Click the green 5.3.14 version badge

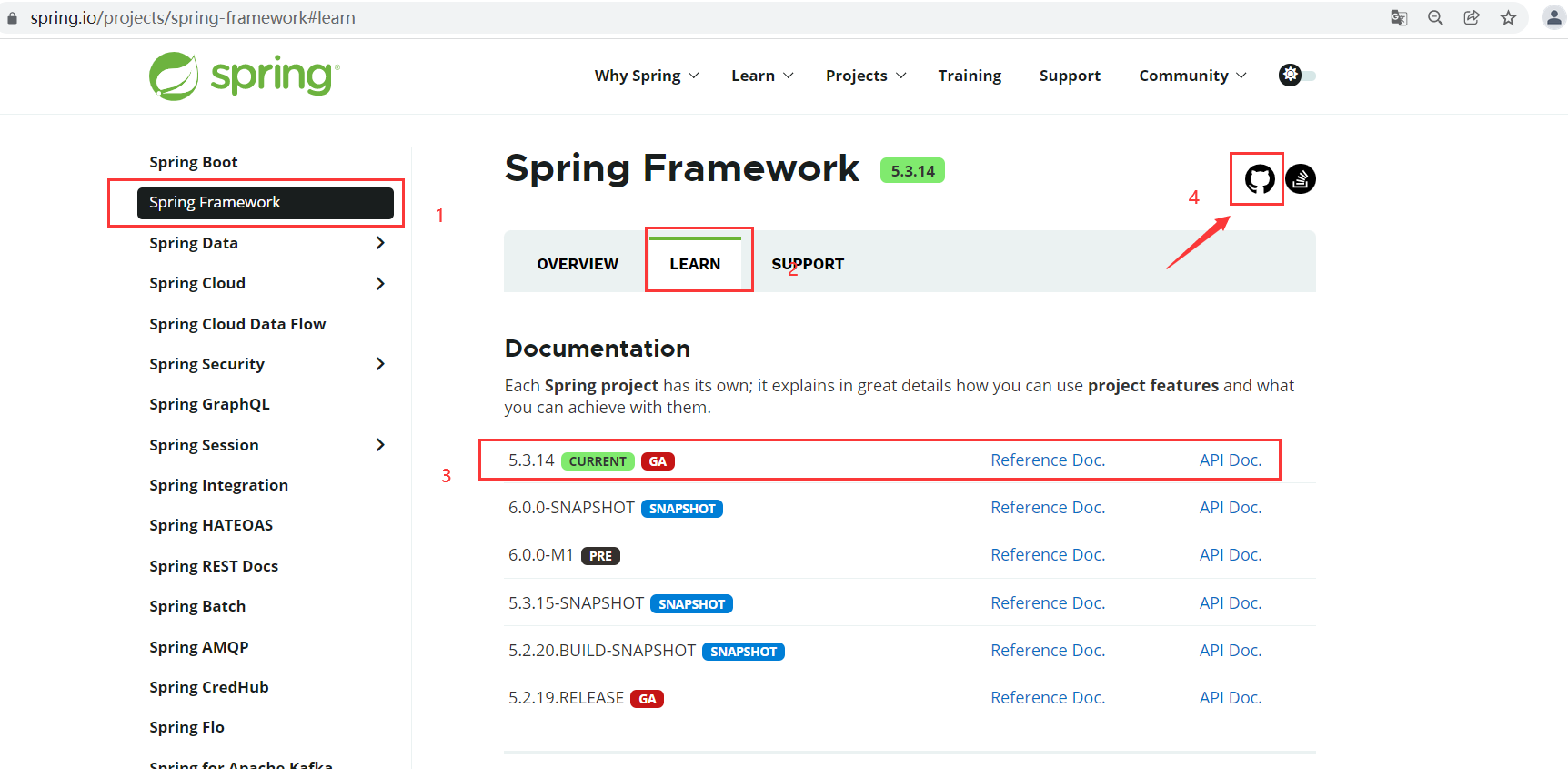(912, 171)
